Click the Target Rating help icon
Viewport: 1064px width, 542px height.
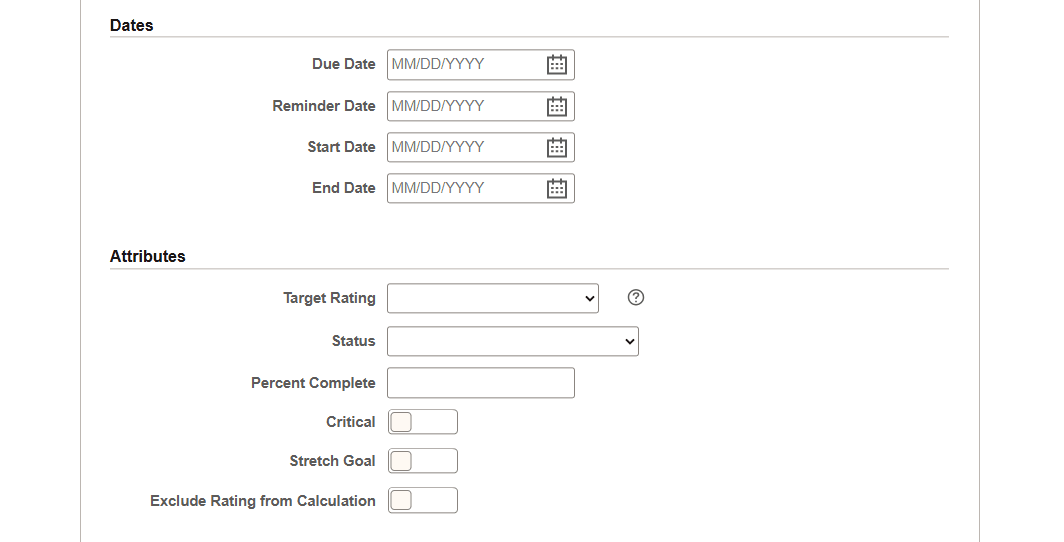point(635,298)
